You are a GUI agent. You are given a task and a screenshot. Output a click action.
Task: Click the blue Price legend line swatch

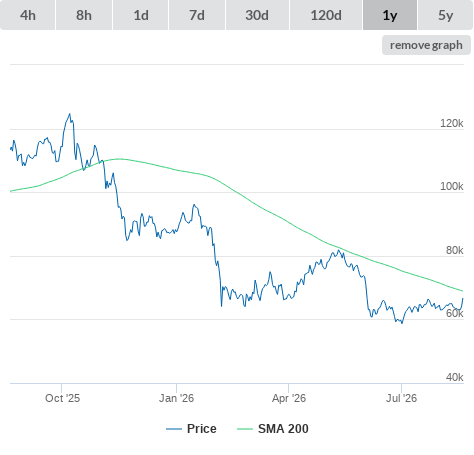pos(174,429)
